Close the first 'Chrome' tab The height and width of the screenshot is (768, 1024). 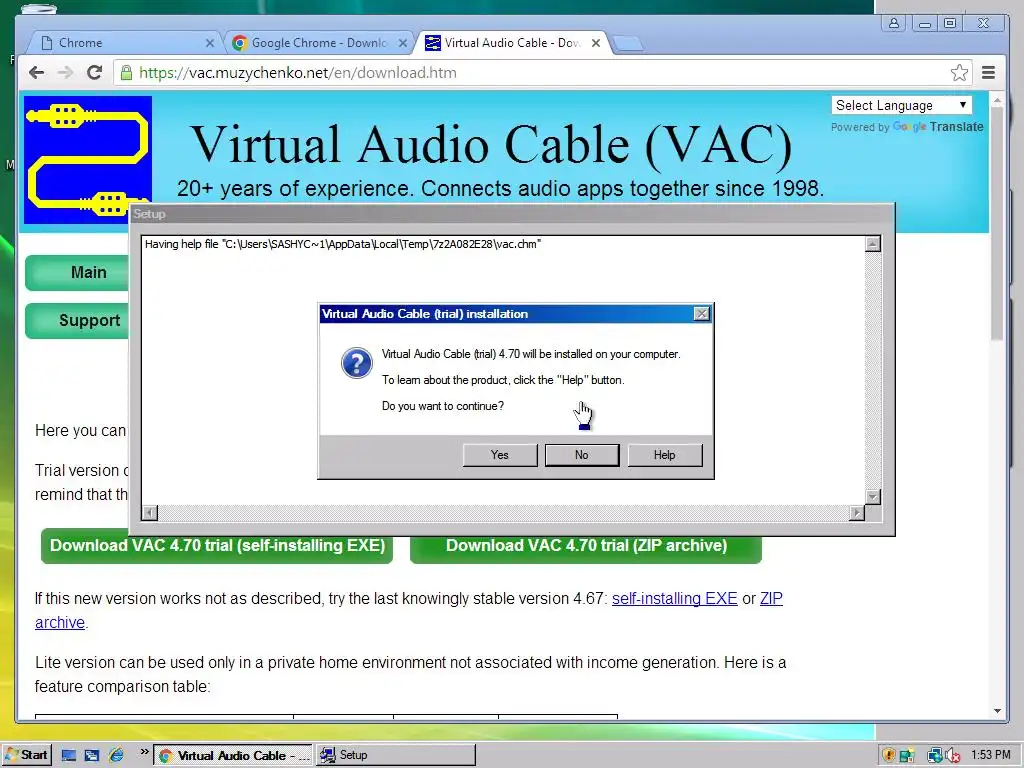tap(210, 43)
